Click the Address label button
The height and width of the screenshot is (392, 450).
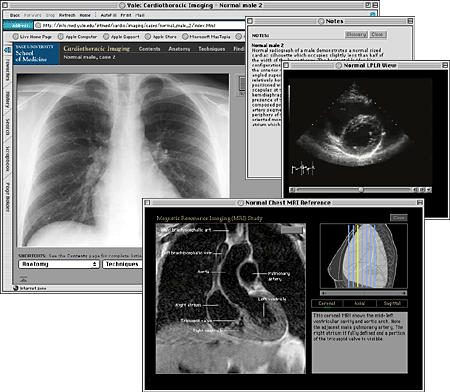pos(18,25)
